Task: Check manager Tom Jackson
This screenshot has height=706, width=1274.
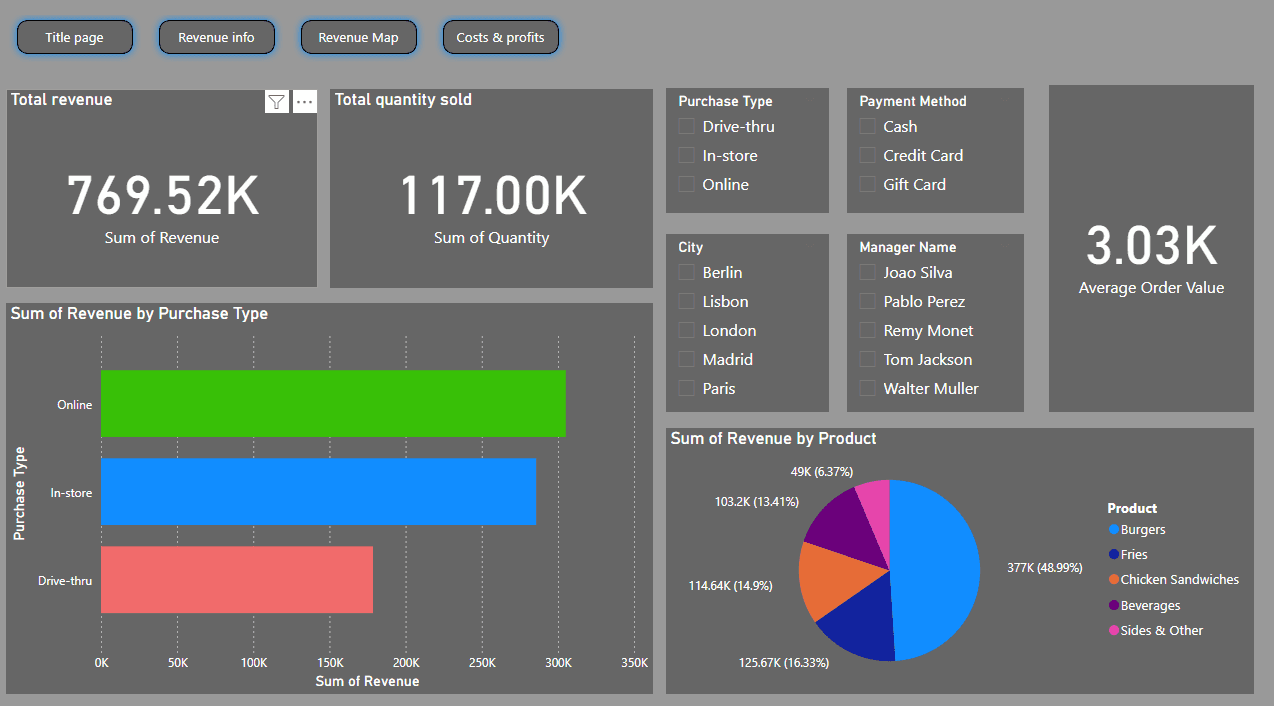Action: (867, 359)
